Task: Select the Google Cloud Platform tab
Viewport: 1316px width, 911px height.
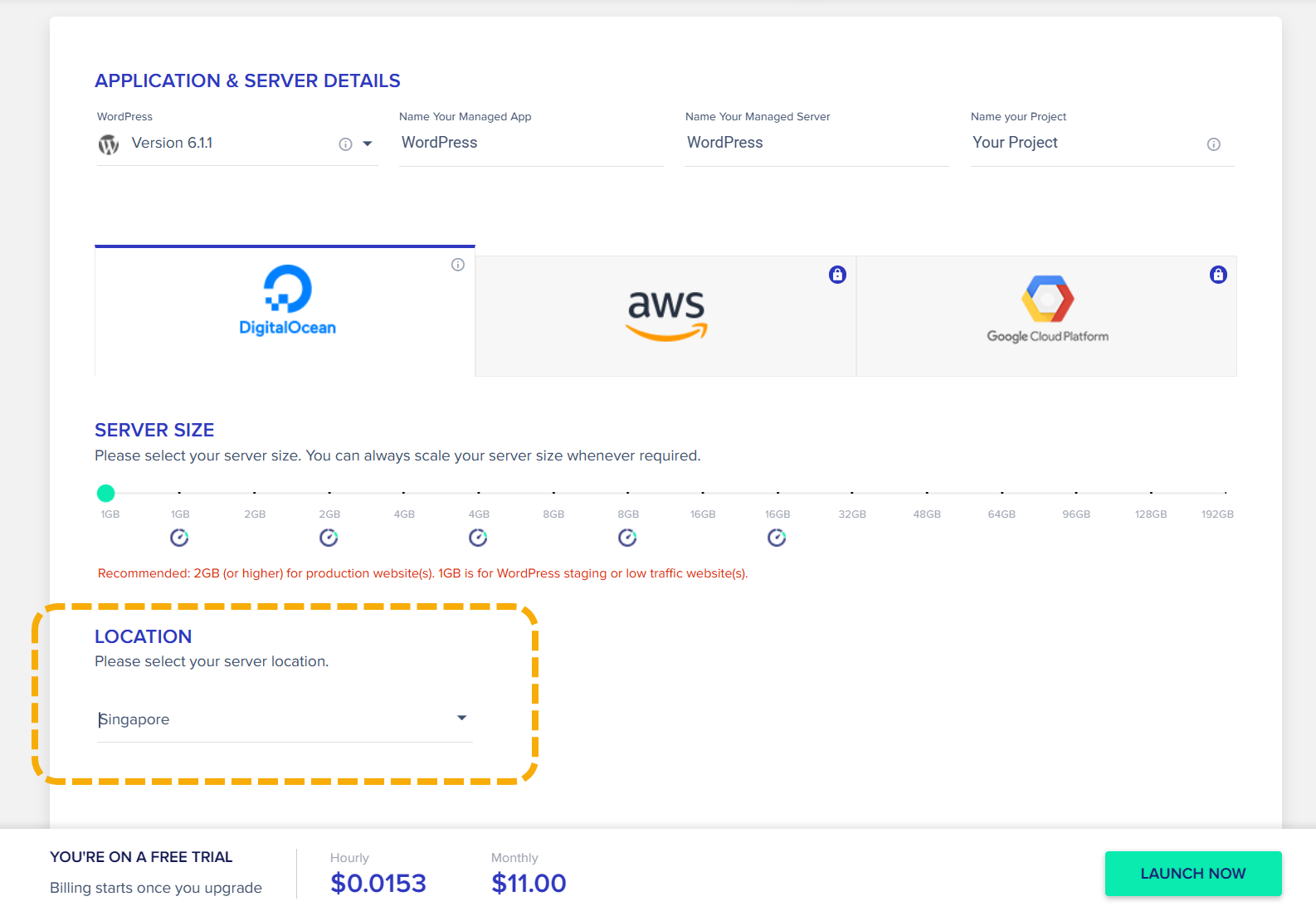Action: pyautogui.click(x=1046, y=316)
